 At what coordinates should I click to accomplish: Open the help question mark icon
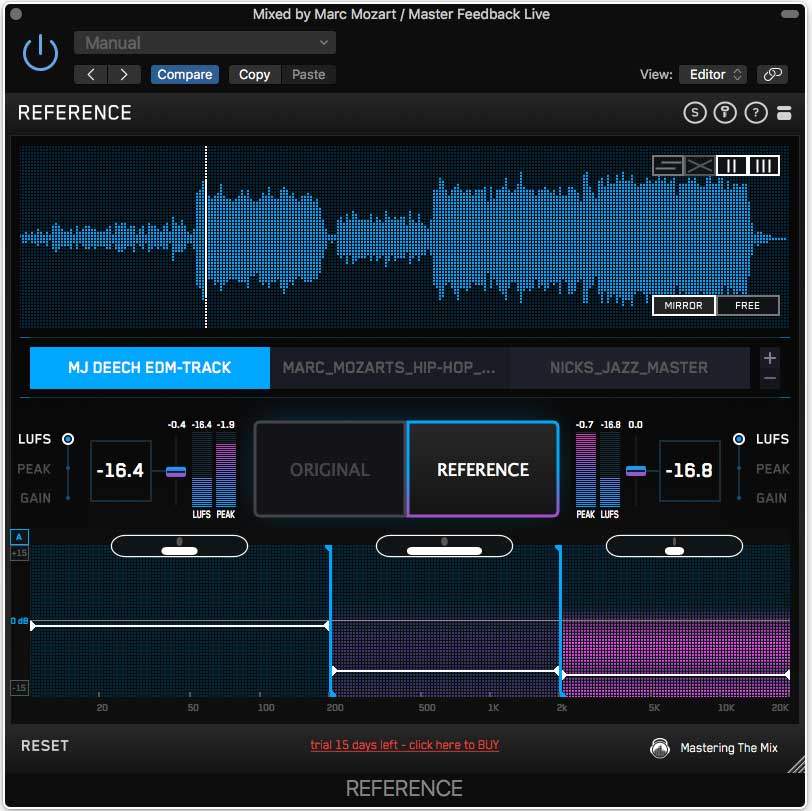click(x=756, y=113)
